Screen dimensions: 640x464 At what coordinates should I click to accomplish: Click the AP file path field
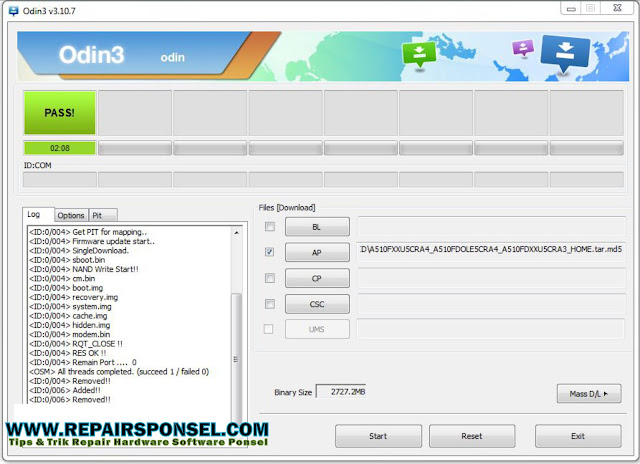pyautogui.click(x=491, y=250)
